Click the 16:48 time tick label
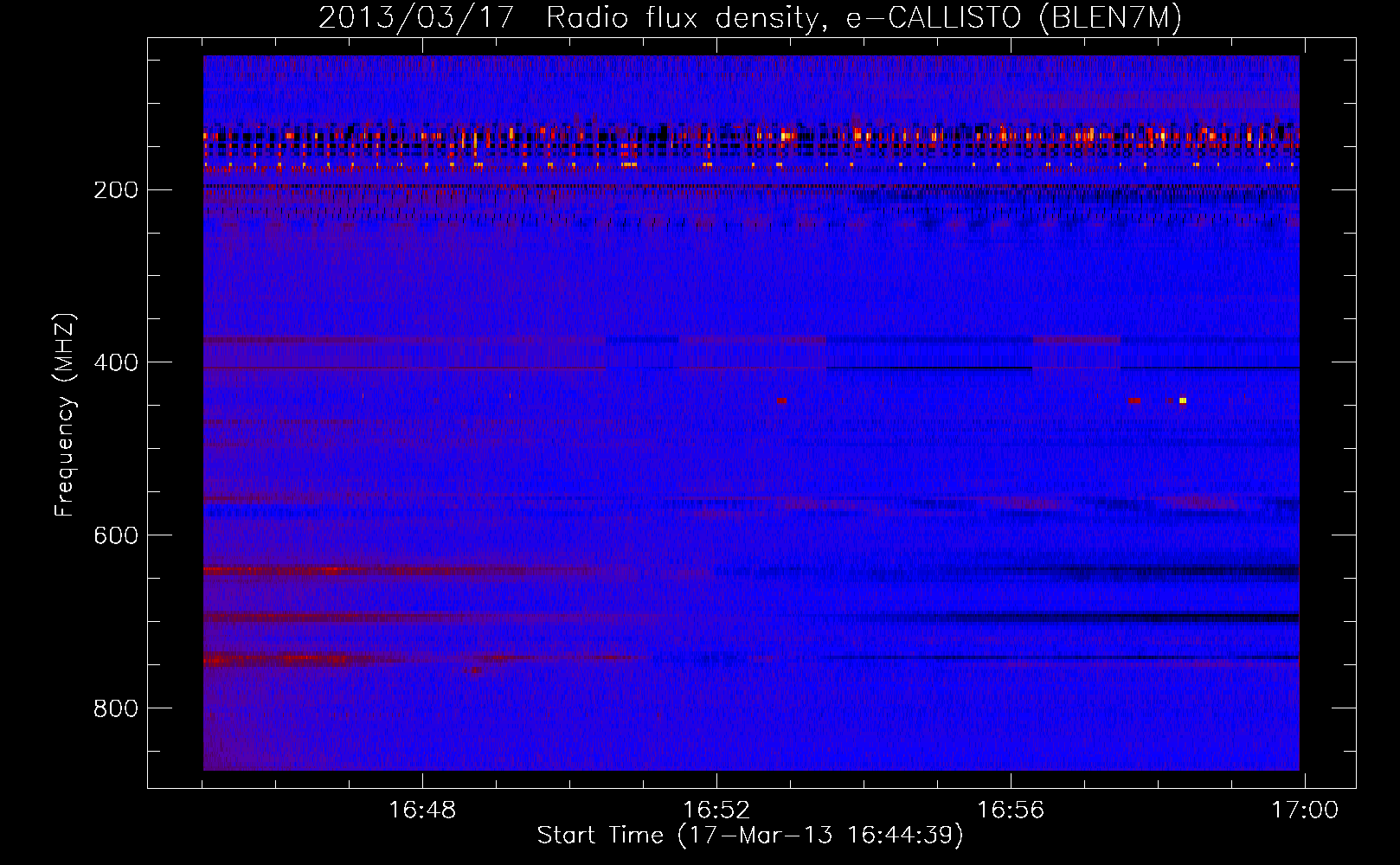 (x=422, y=811)
